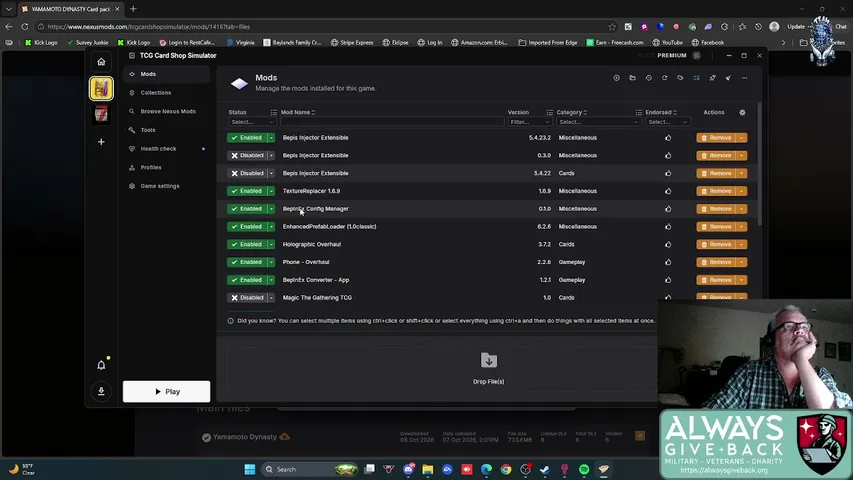Open Google Chrome from the taskbar

coord(506,469)
